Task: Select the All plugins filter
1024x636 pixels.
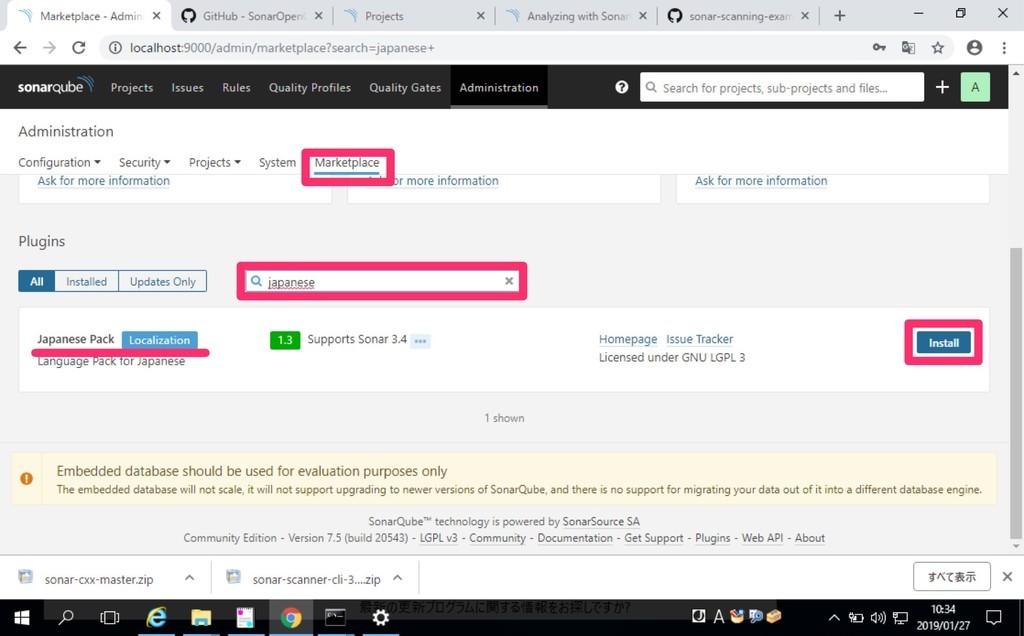Action: 37,281
